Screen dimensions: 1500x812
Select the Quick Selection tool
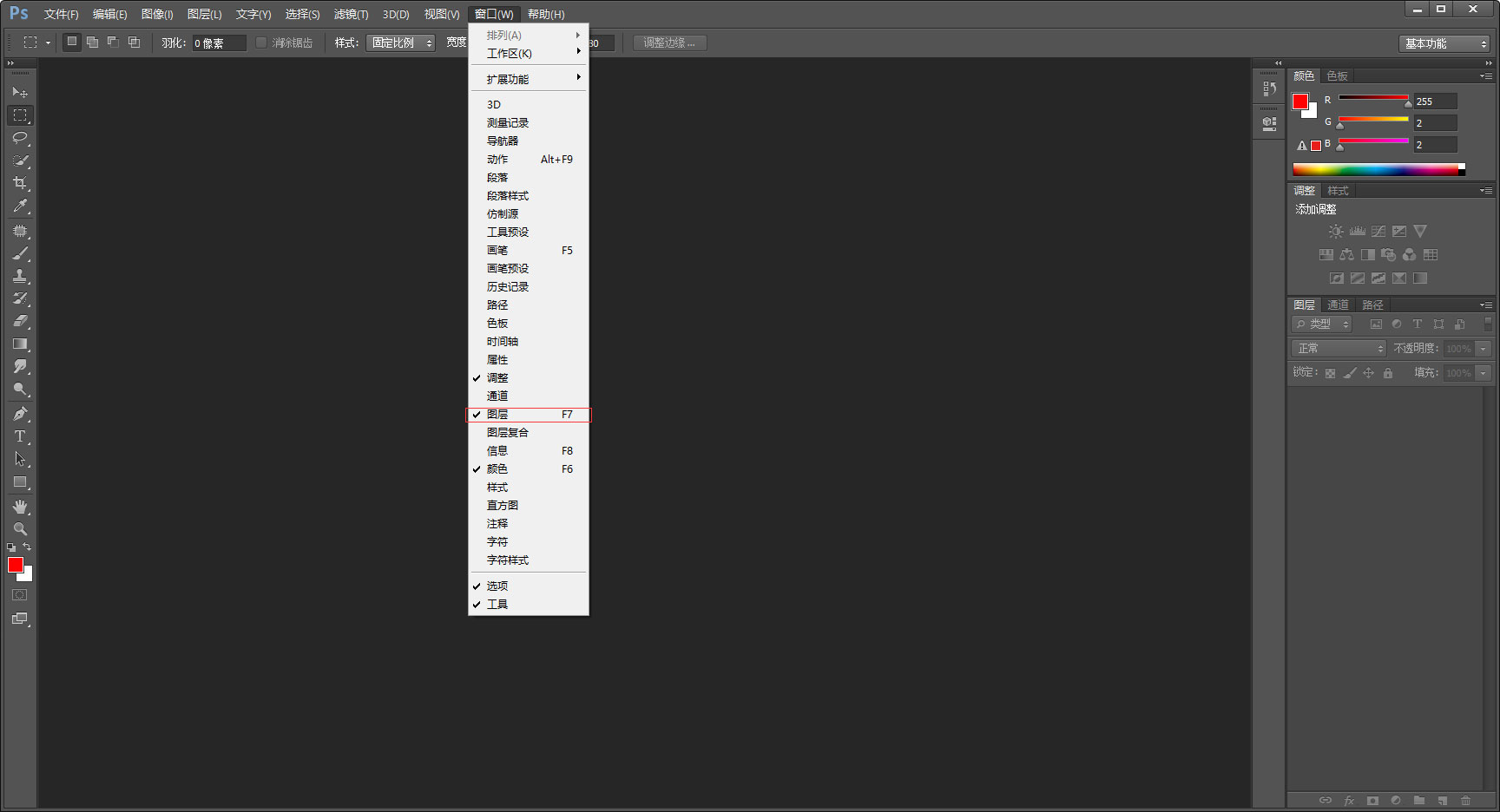[x=20, y=160]
